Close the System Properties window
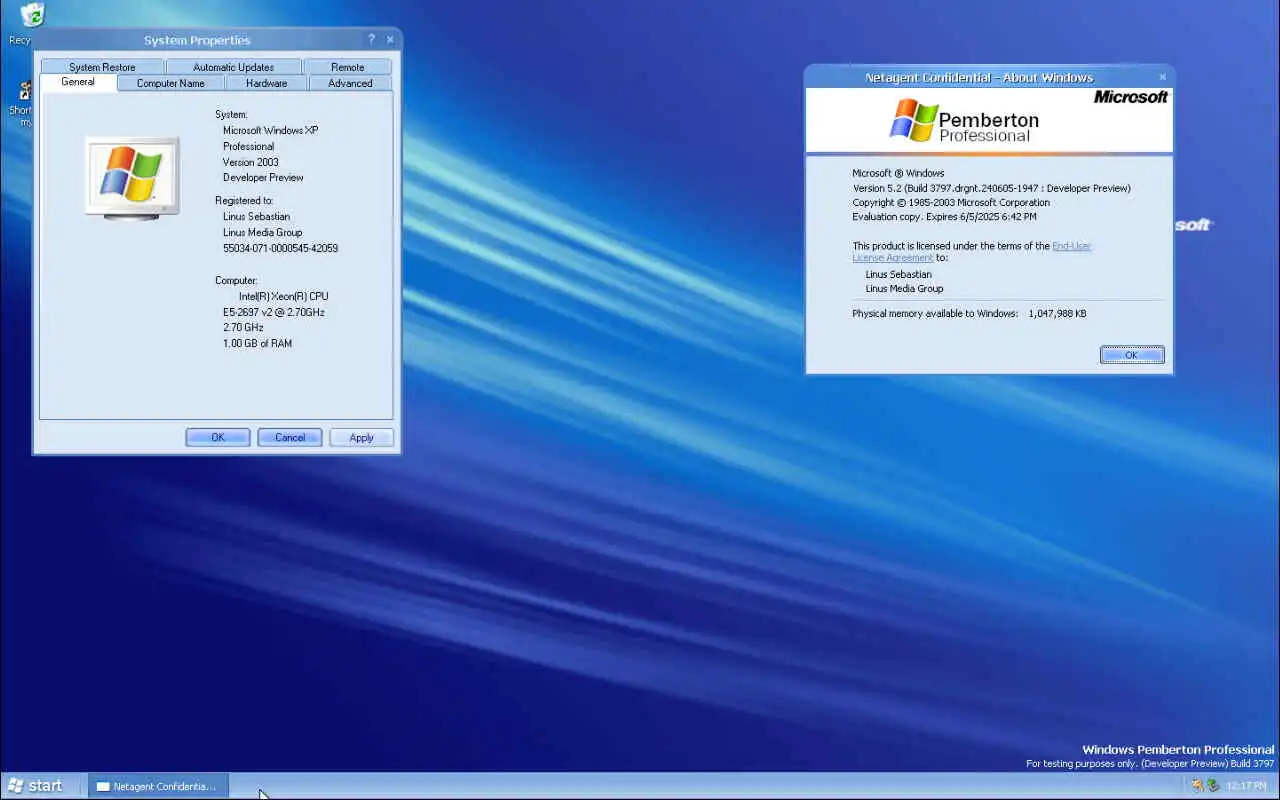 390,40
